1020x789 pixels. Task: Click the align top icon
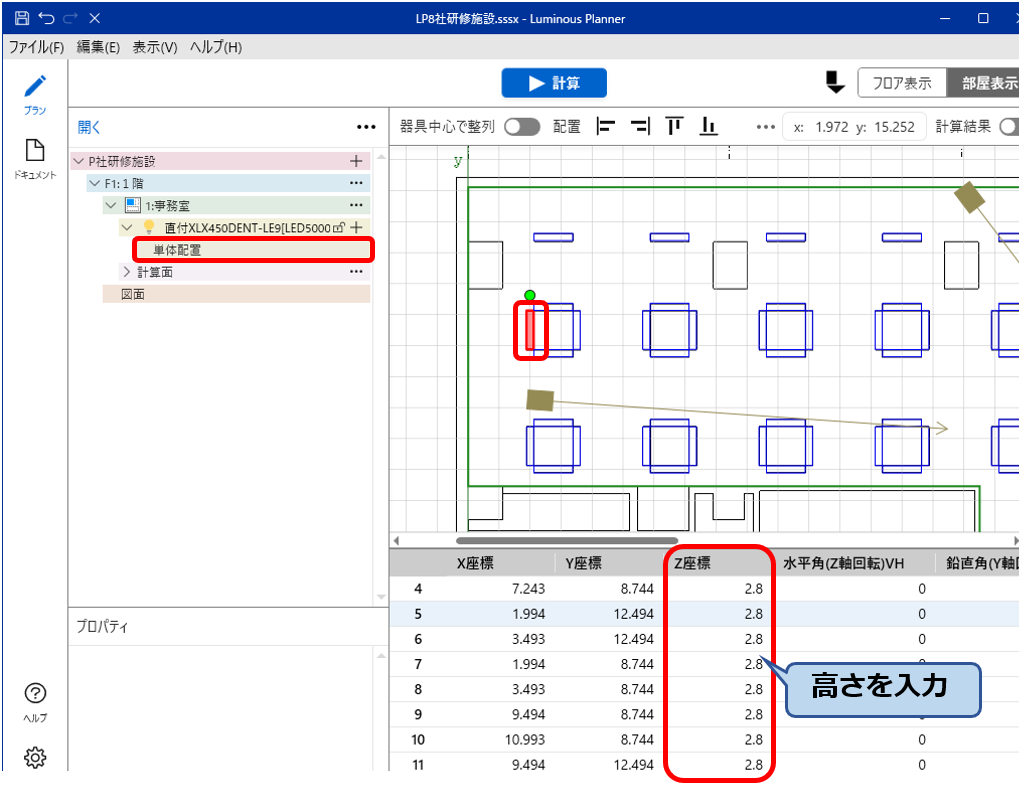(x=675, y=126)
